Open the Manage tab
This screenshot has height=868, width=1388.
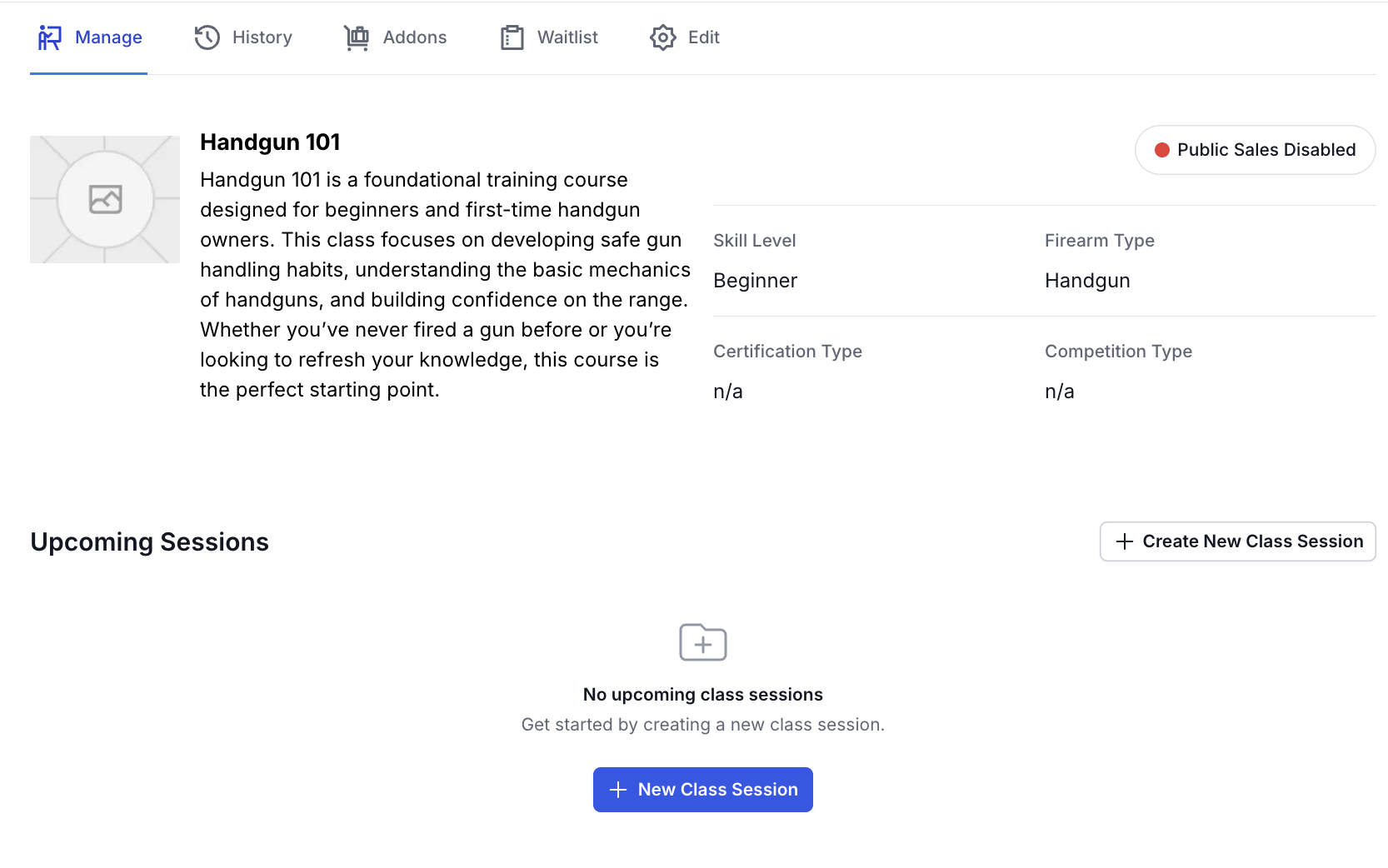point(89,37)
